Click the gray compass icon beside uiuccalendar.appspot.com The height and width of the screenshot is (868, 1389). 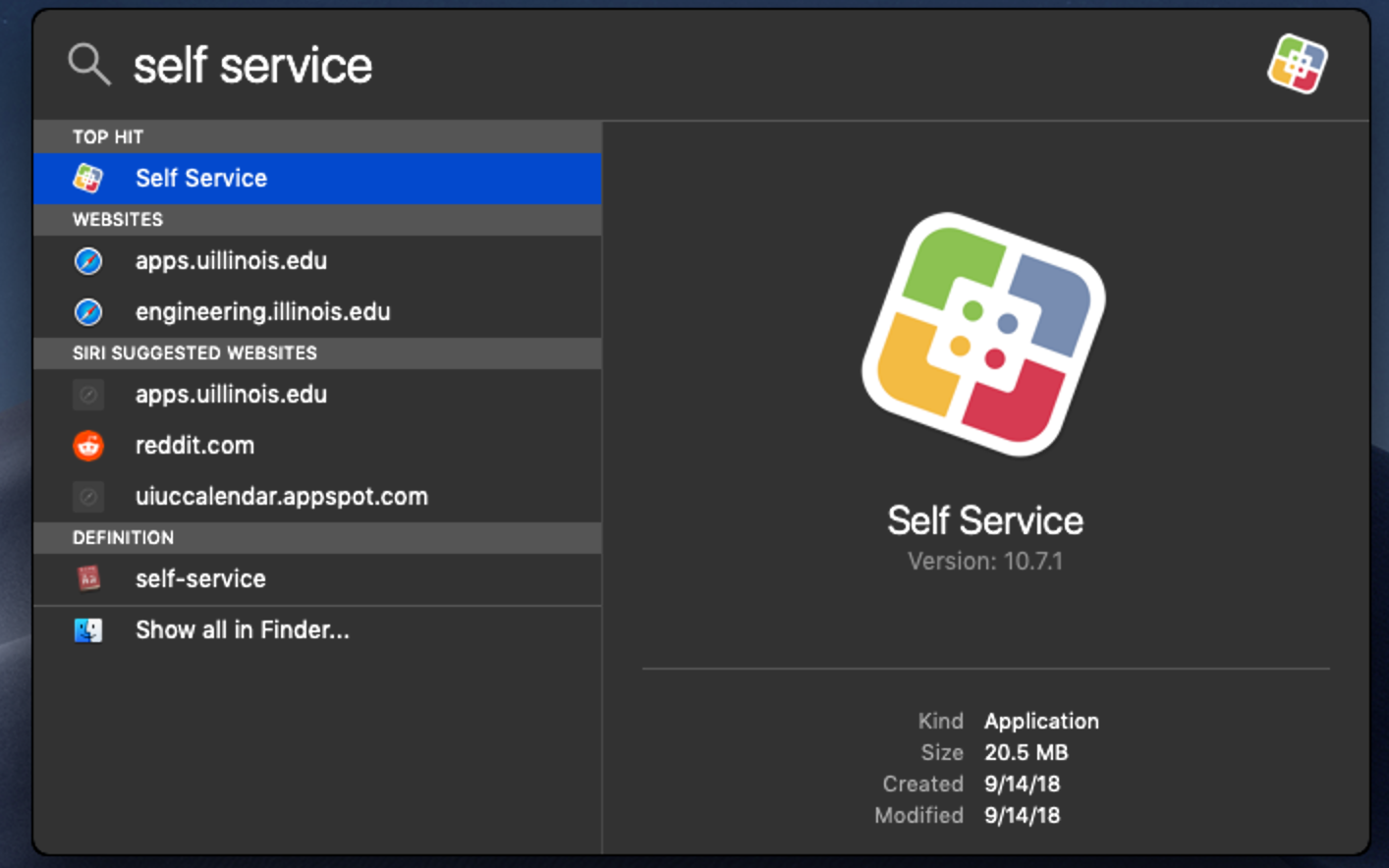[x=88, y=497]
